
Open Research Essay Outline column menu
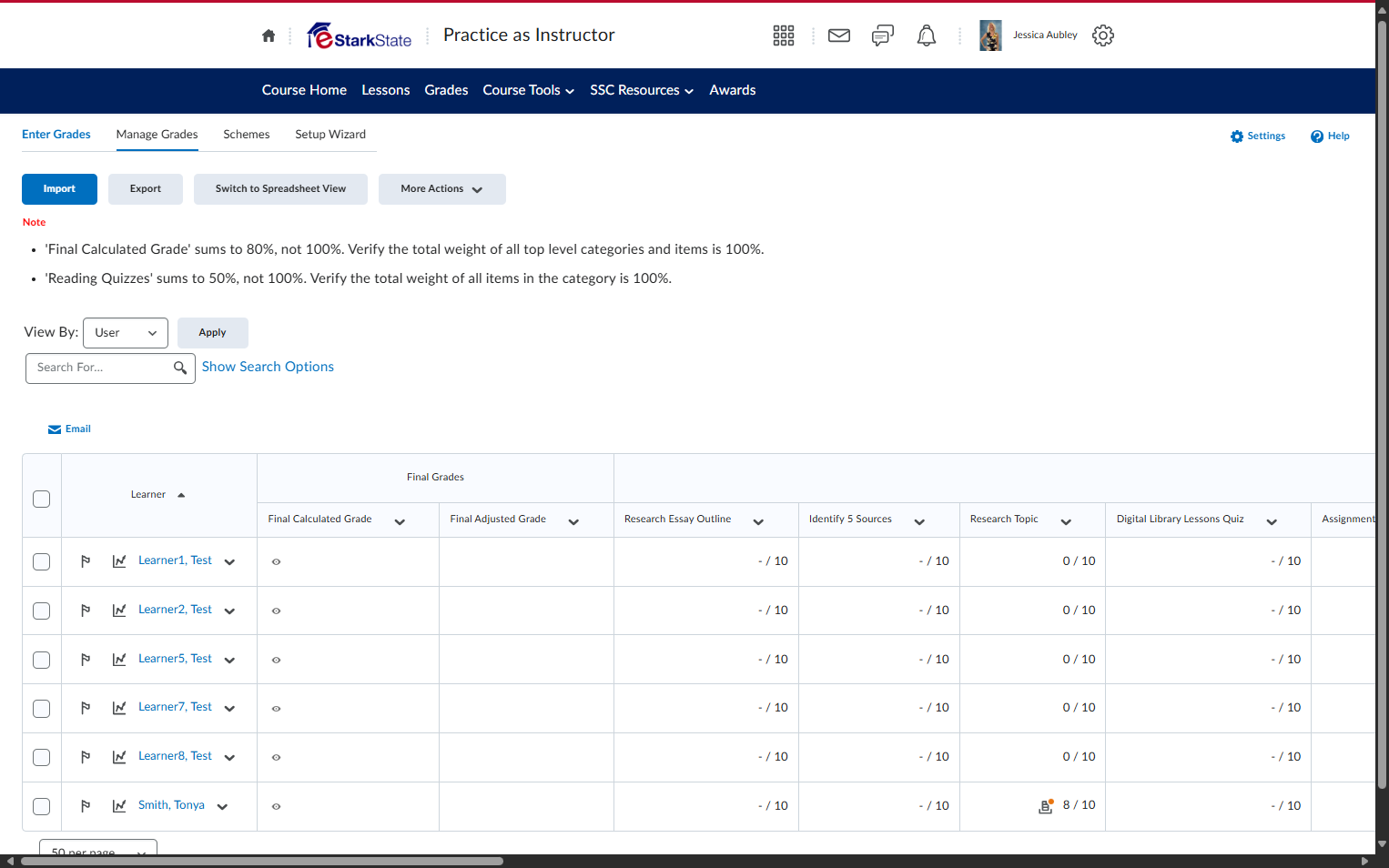(x=758, y=522)
